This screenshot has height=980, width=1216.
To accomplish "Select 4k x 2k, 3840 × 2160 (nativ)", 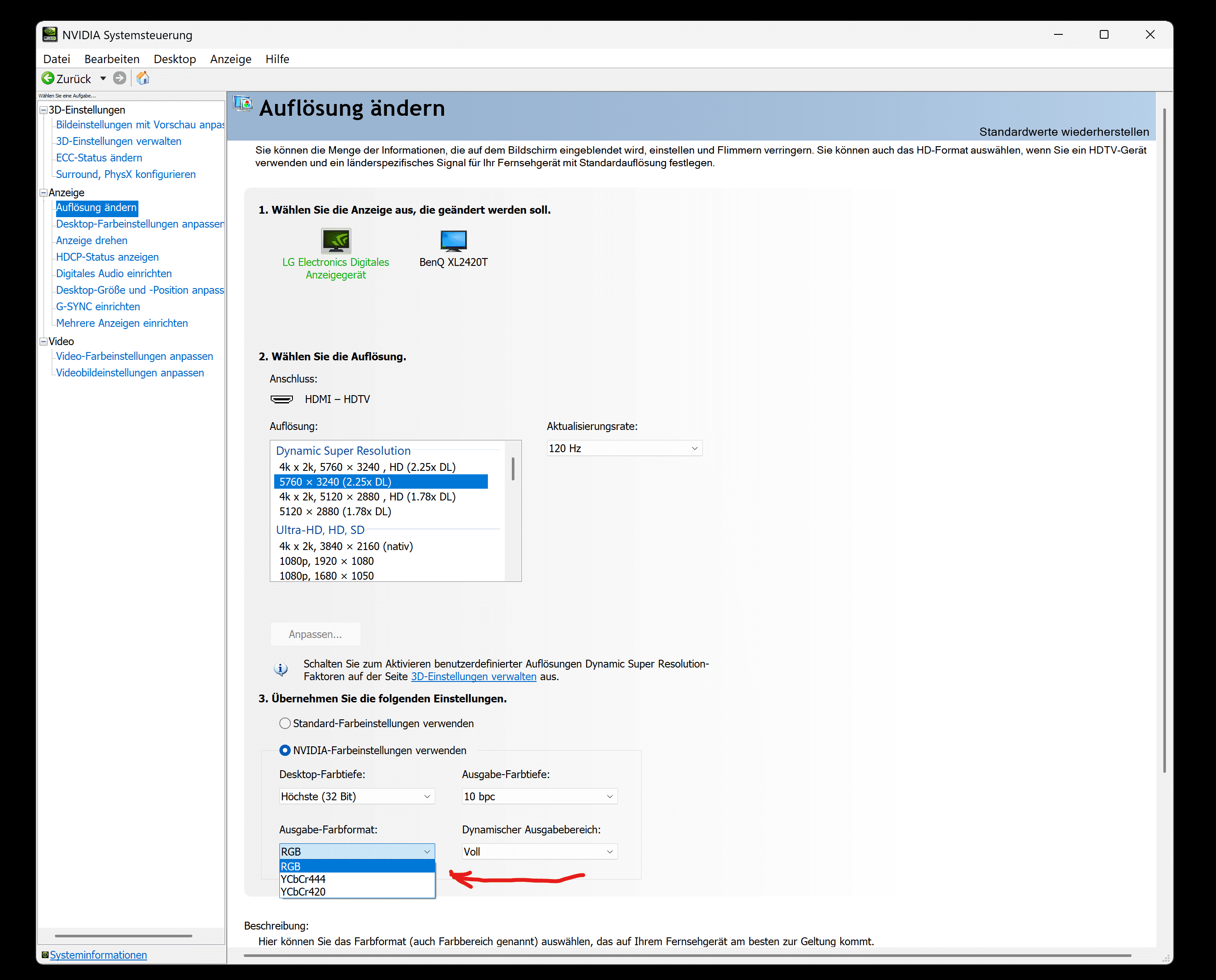I will coord(381,547).
